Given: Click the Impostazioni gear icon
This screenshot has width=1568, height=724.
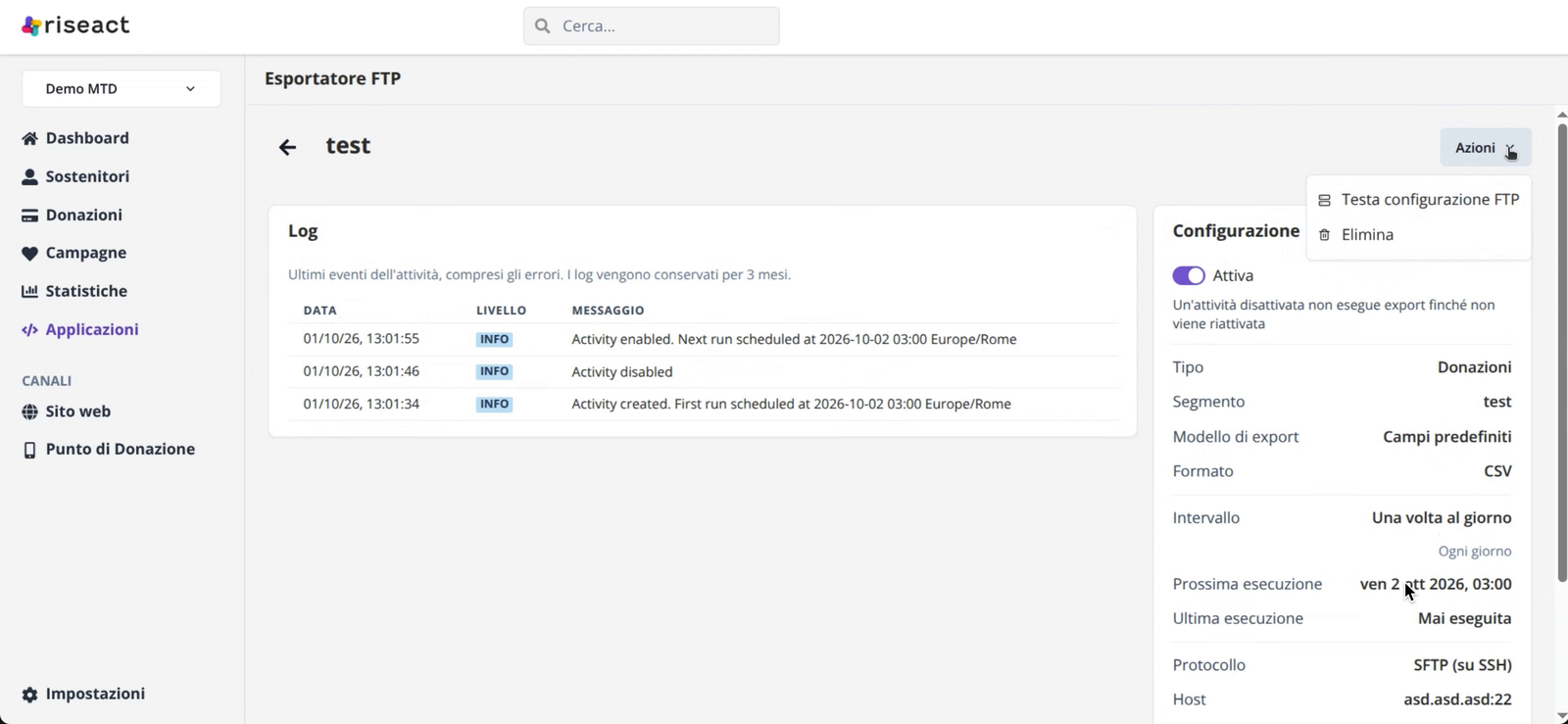Looking at the screenshot, I should [29, 695].
